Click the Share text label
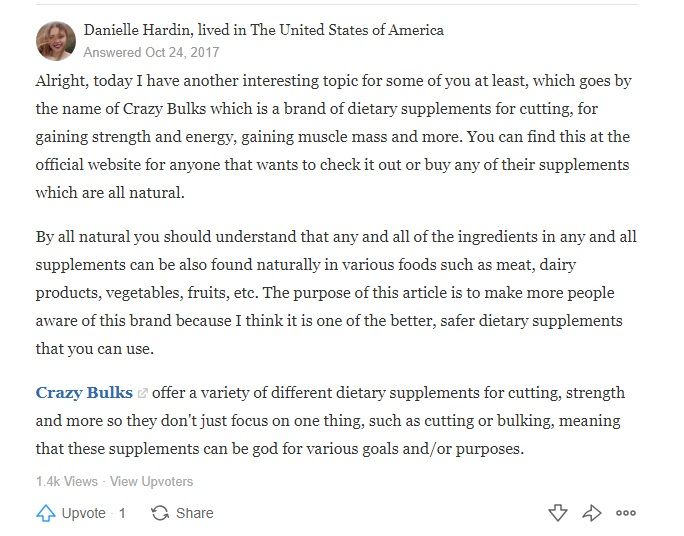The image size is (684, 536). (195, 513)
